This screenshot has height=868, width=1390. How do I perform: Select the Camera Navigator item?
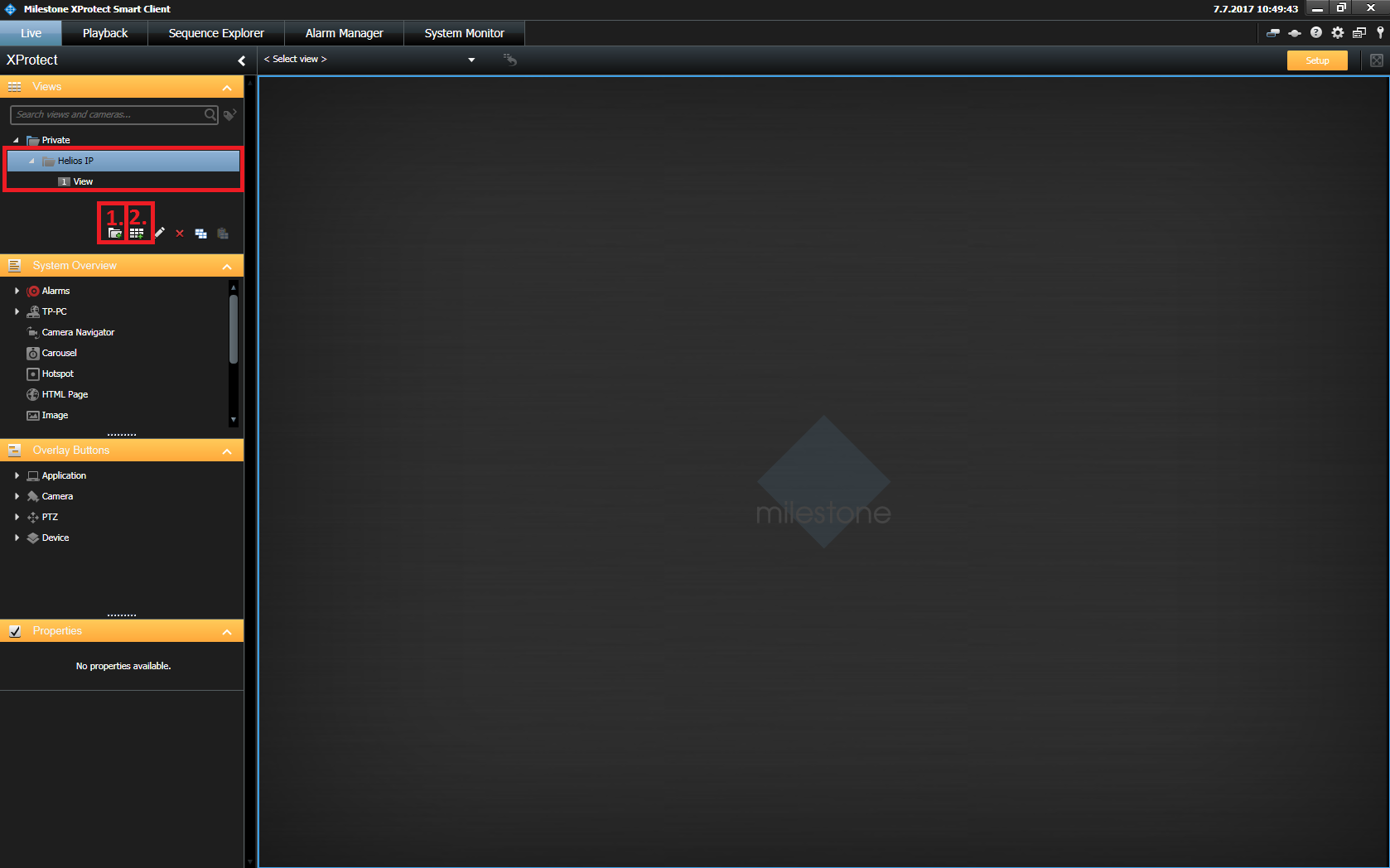tap(78, 332)
